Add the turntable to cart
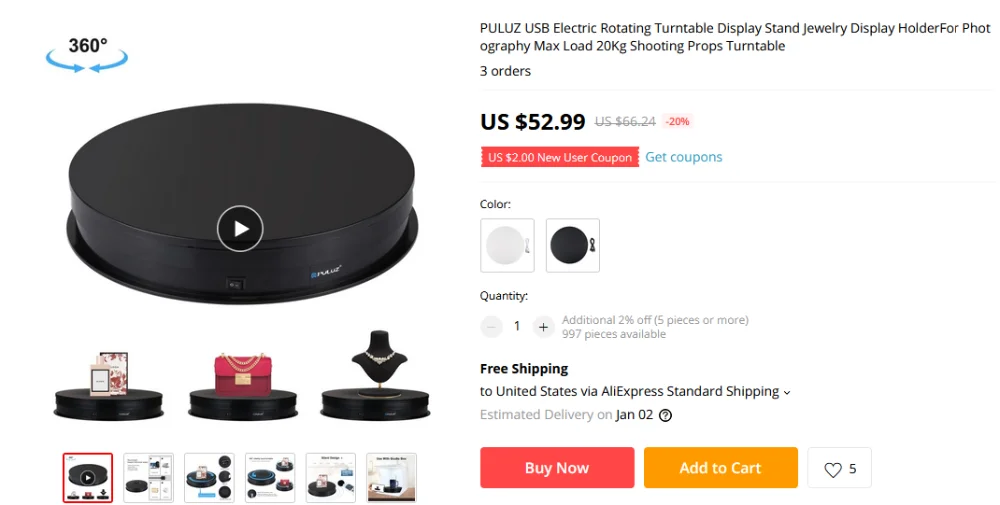Image resolution: width=1000 pixels, height=505 pixels. [721, 467]
